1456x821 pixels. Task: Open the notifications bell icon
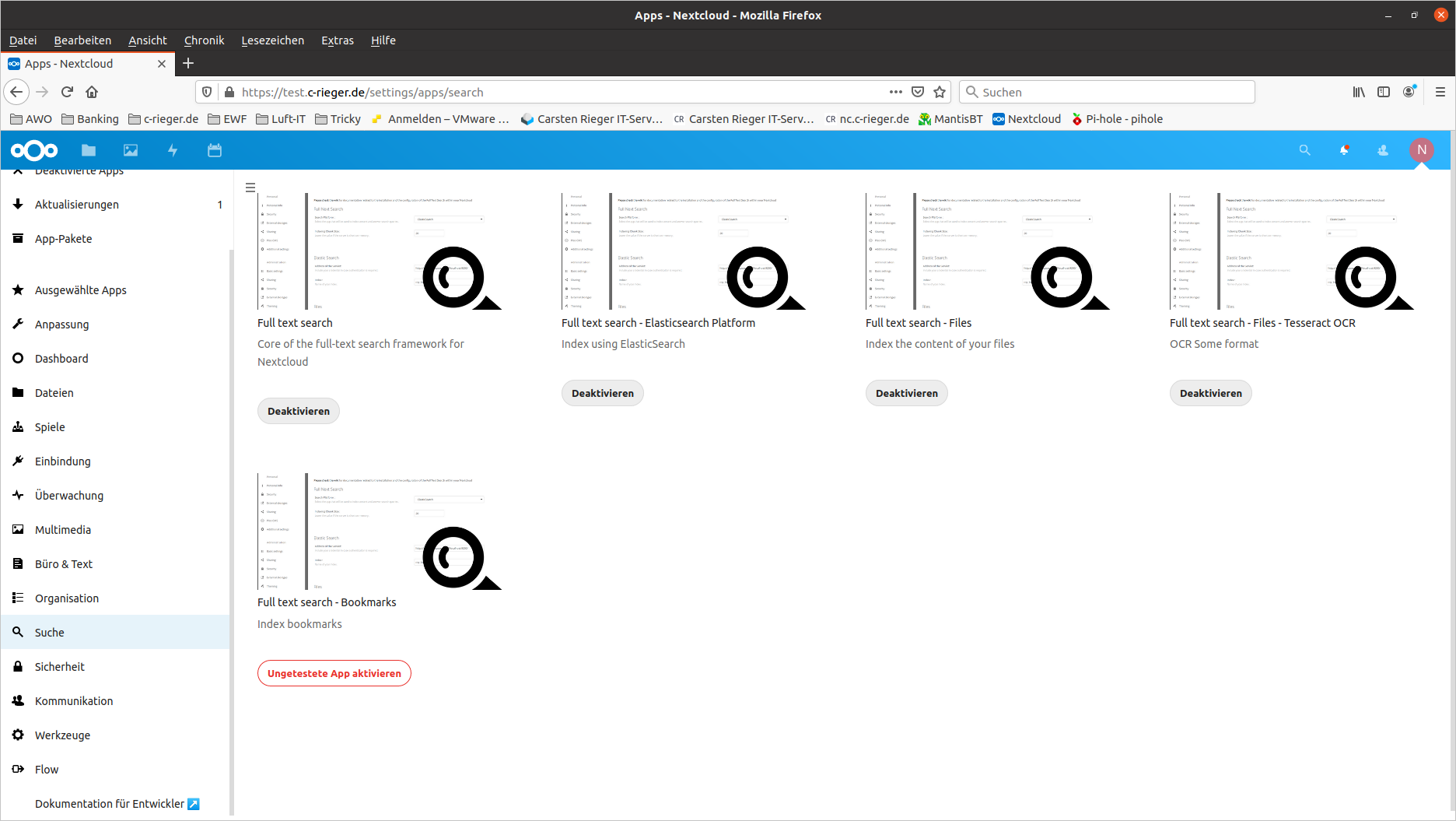1344,150
